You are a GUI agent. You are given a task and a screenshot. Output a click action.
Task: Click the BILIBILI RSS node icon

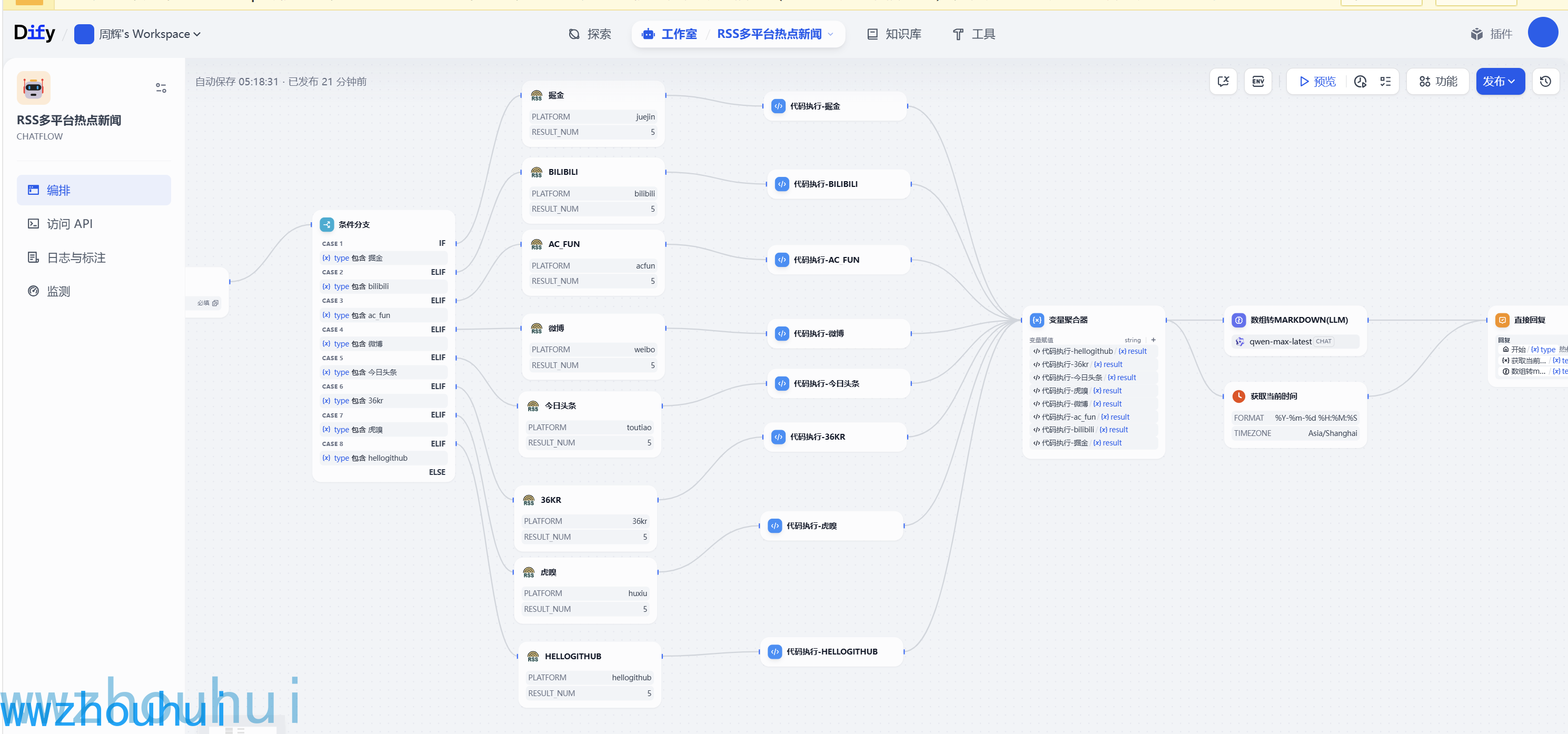[x=536, y=172]
